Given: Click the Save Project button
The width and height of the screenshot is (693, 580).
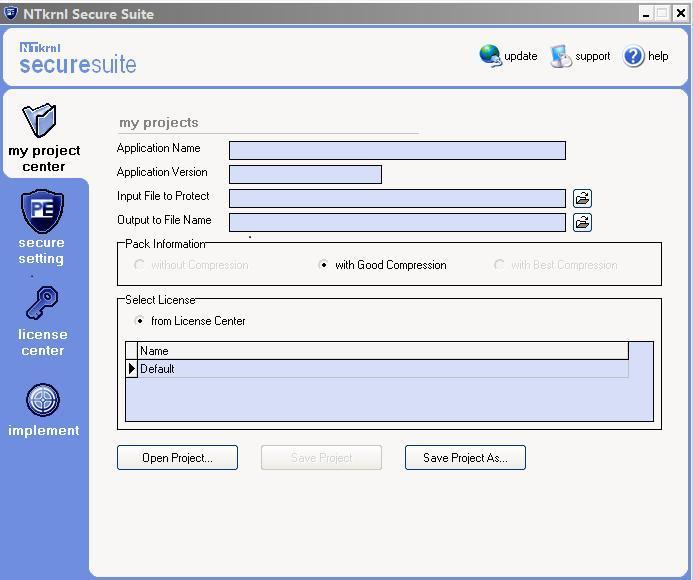Looking at the screenshot, I should [x=321, y=458].
